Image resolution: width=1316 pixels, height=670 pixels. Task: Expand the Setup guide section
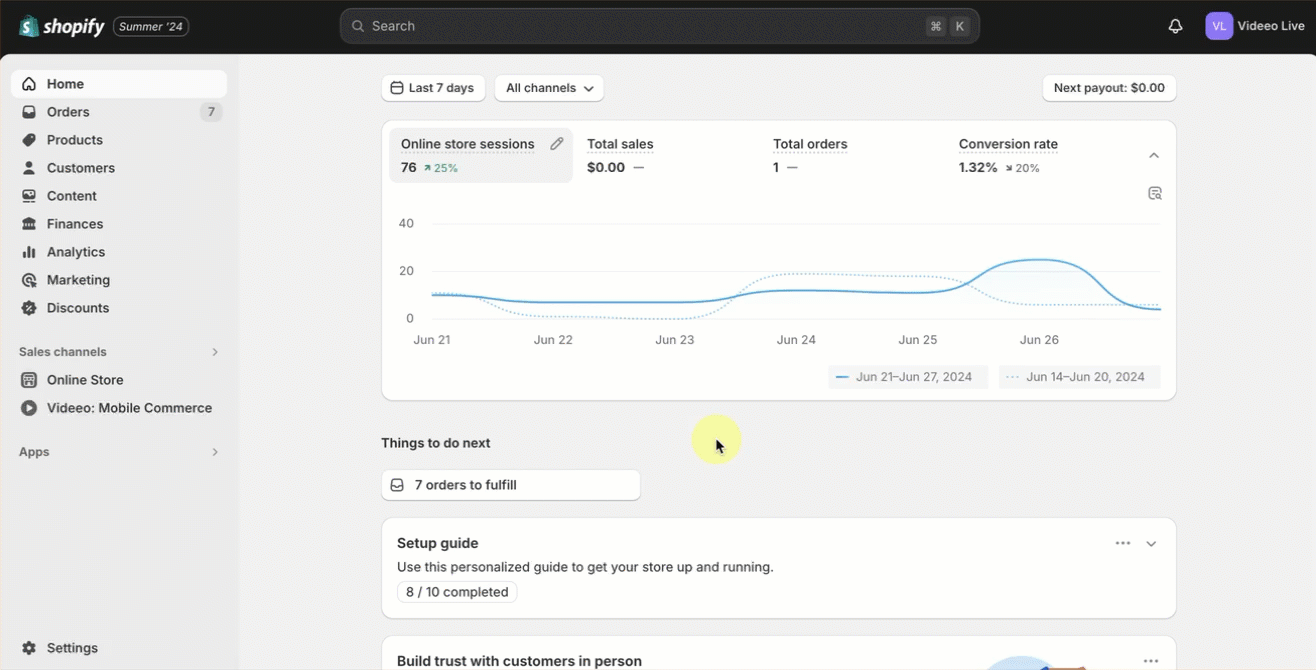[x=1151, y=544]
